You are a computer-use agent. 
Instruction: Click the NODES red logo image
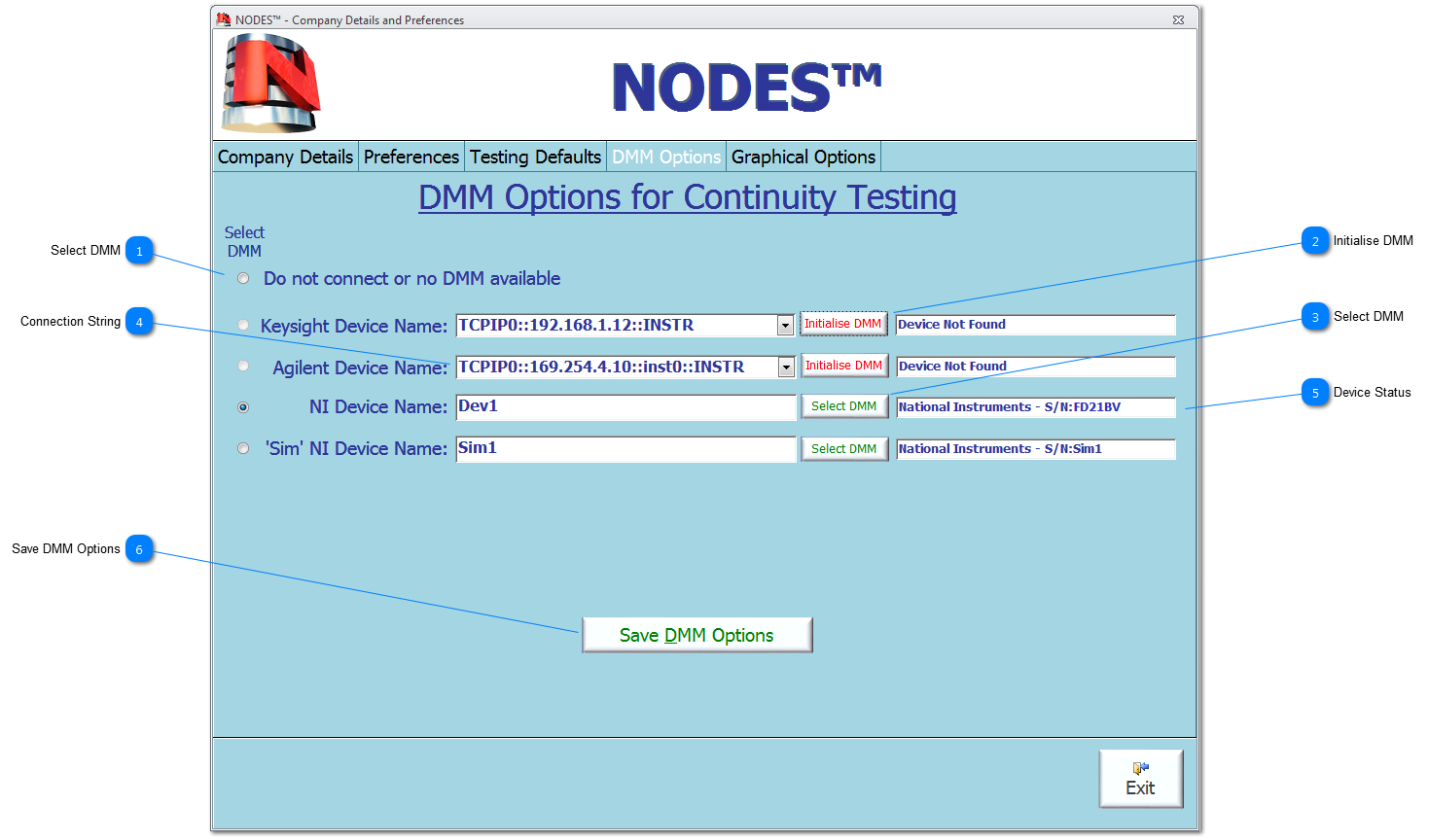pos(269,84)
